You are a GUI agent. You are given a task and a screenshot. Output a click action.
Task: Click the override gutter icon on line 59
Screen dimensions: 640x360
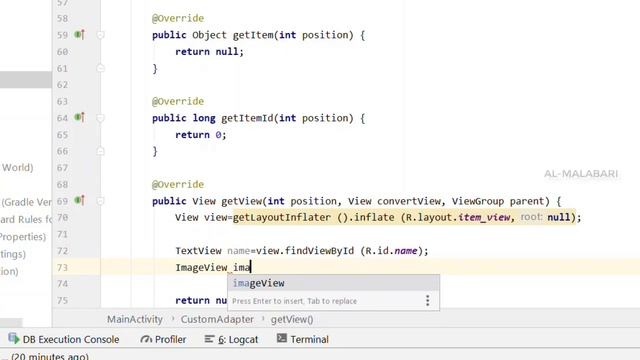pos(80,35)
